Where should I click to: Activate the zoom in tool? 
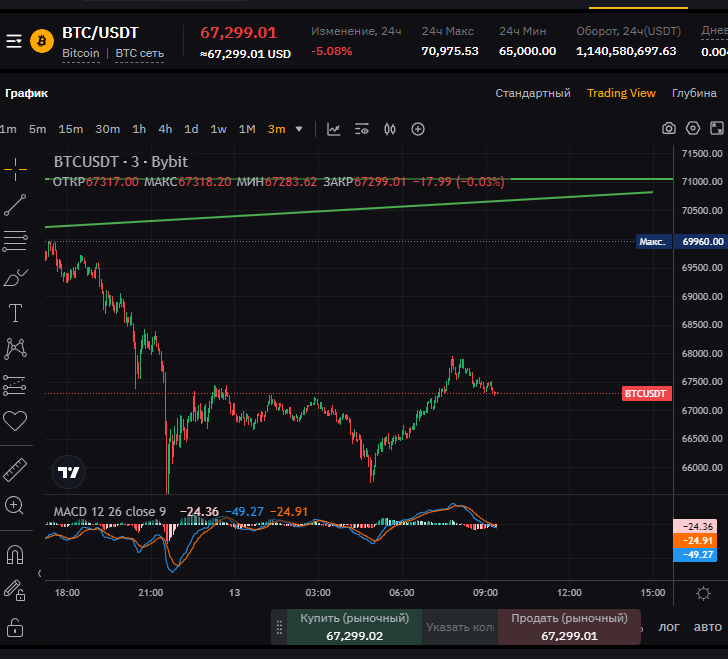(x=14, y=505)
